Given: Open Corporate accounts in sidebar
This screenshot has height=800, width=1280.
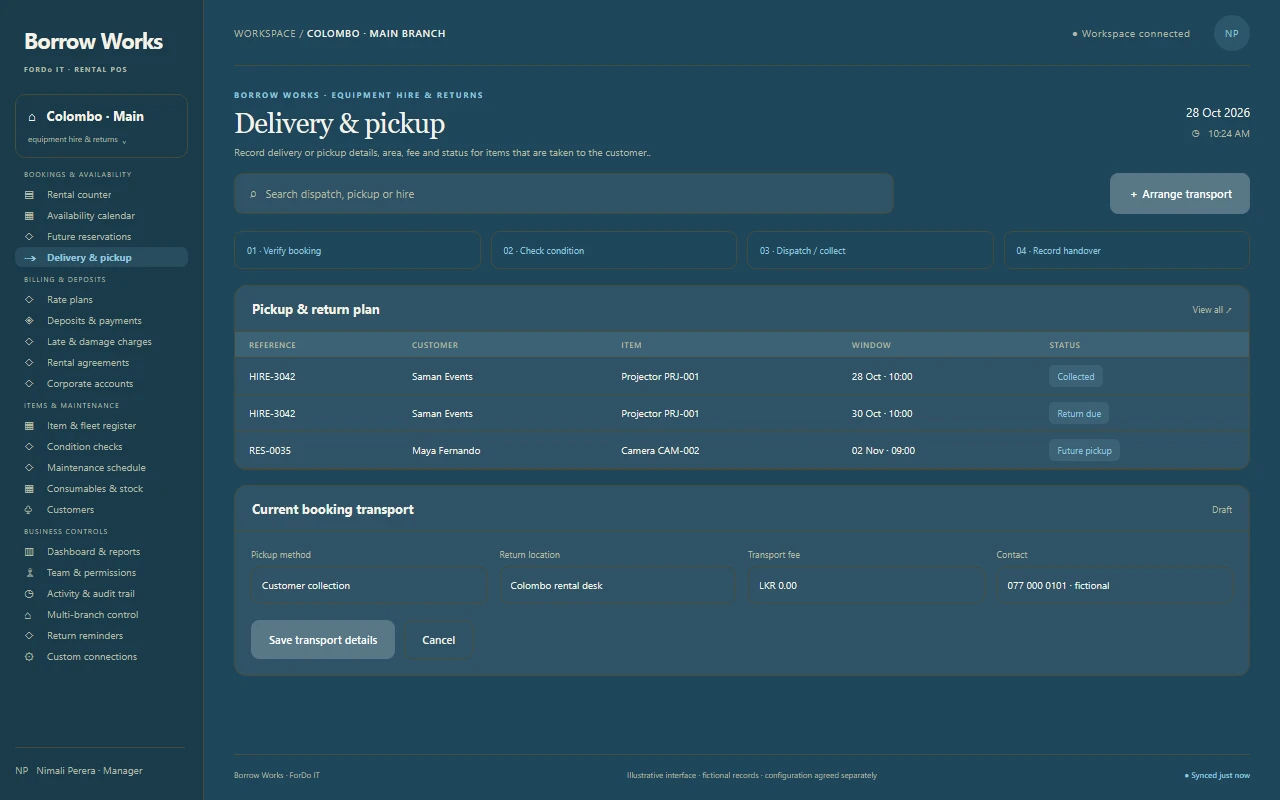Looking at the screenshot, I should 101,384.
